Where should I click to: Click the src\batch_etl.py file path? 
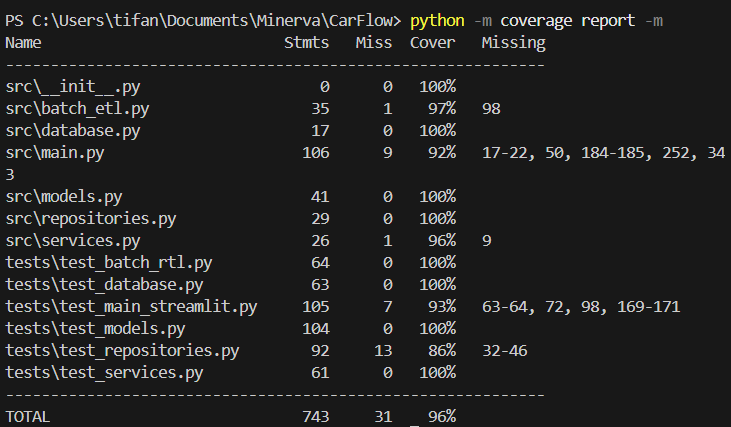click(77, 108)
